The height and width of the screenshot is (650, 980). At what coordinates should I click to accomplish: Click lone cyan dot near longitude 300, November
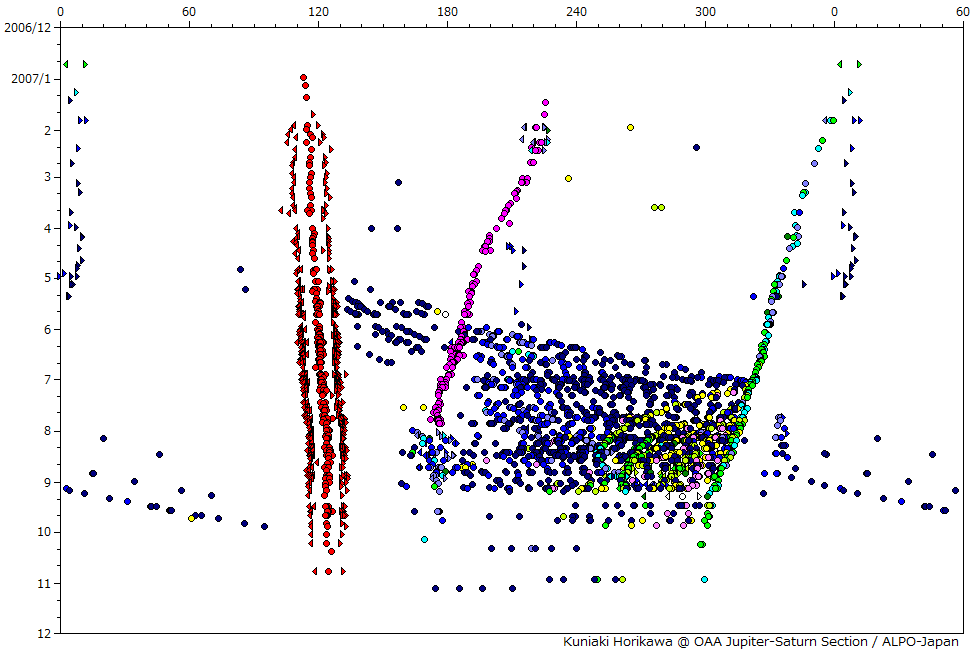tap(704, 579)
